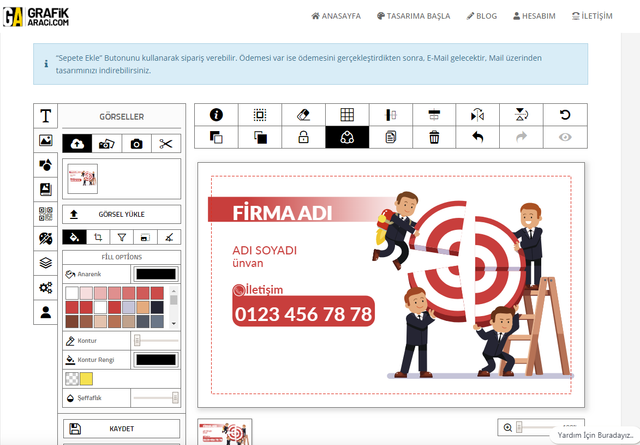Open the Shapes panel in sidebar
The width and height of the screenshot is (640, 445).
[x=45, y=165]
